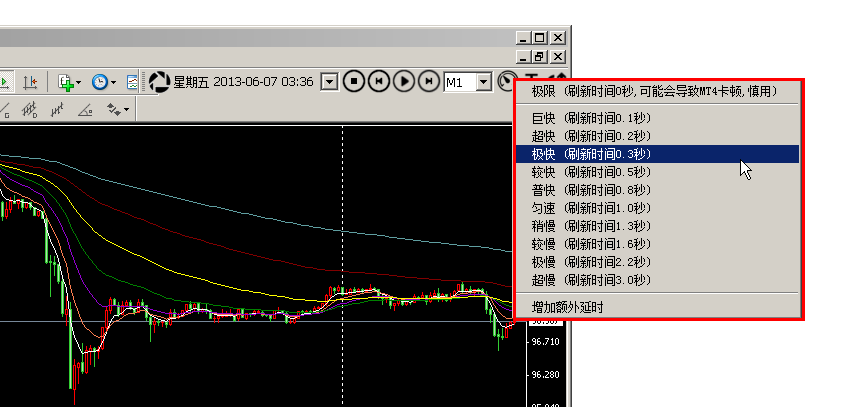Select 匀速 refresh time 1.0 seconds

click(657, 208)
